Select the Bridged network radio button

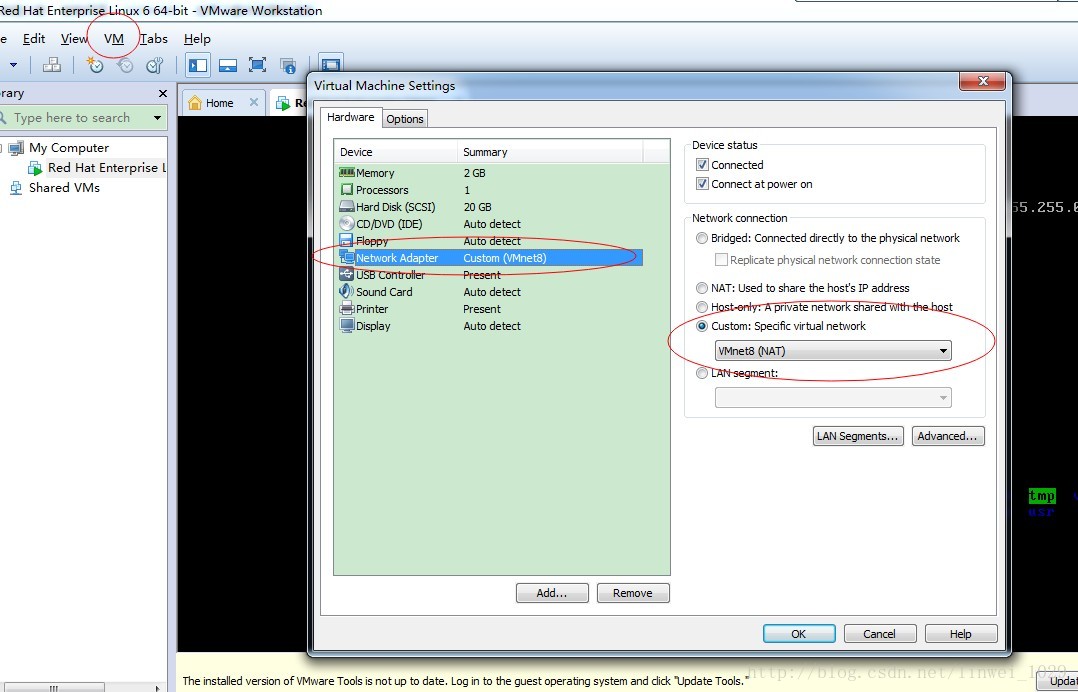701,238
